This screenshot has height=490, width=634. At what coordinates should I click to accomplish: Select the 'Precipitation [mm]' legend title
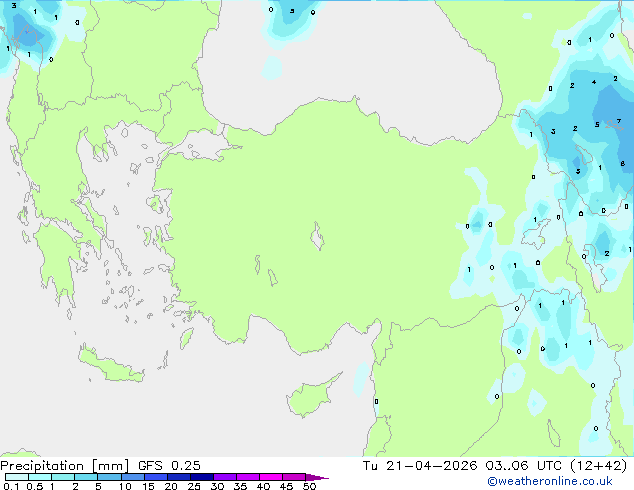[65, 466]
